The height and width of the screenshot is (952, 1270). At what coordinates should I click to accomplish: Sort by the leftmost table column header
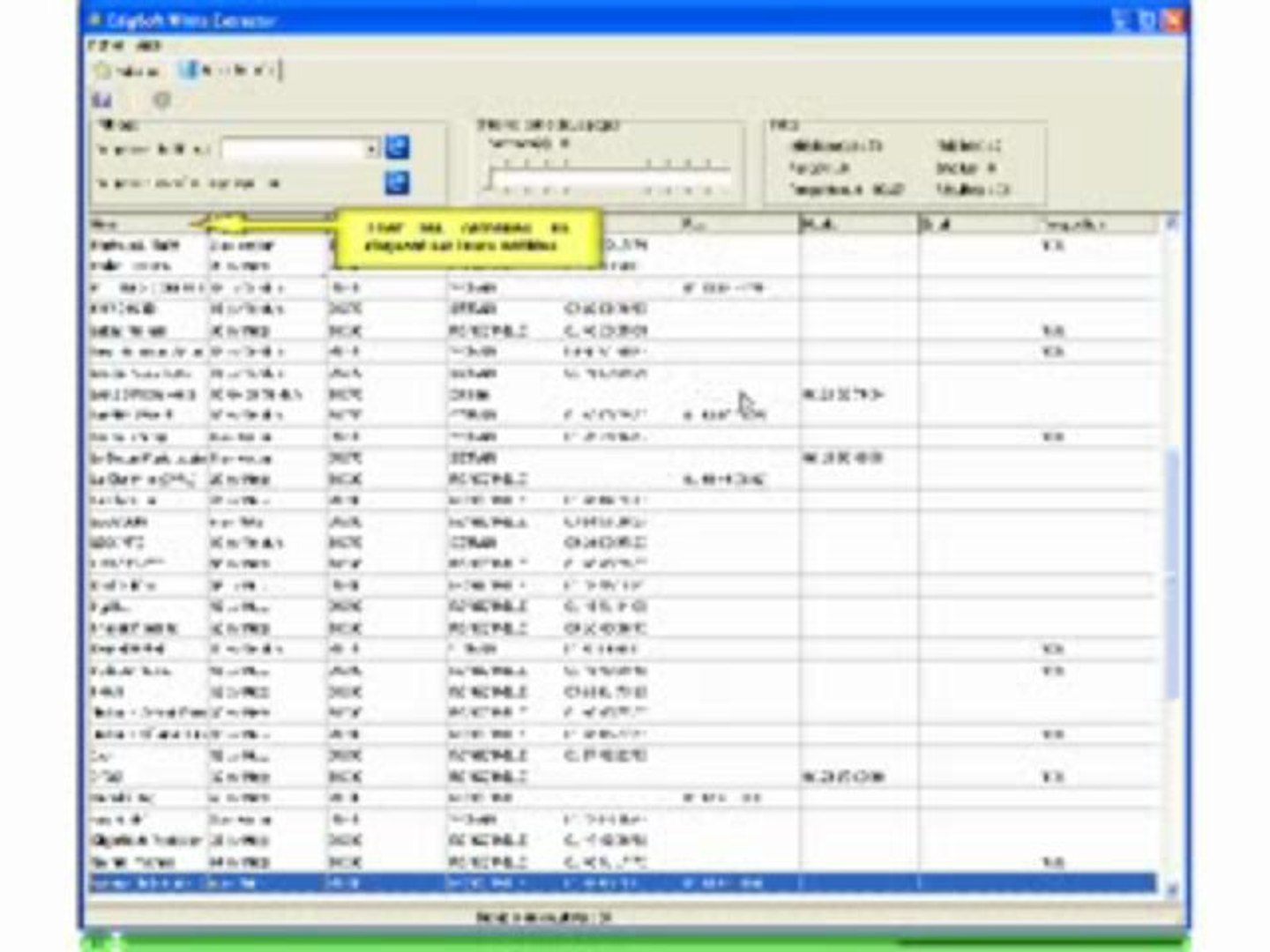click(148, 225)
